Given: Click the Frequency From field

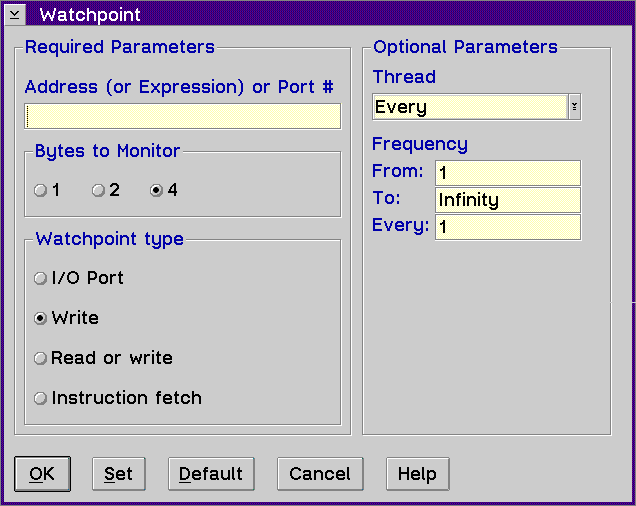Looking at the screenshot, I should pos(508,173).
